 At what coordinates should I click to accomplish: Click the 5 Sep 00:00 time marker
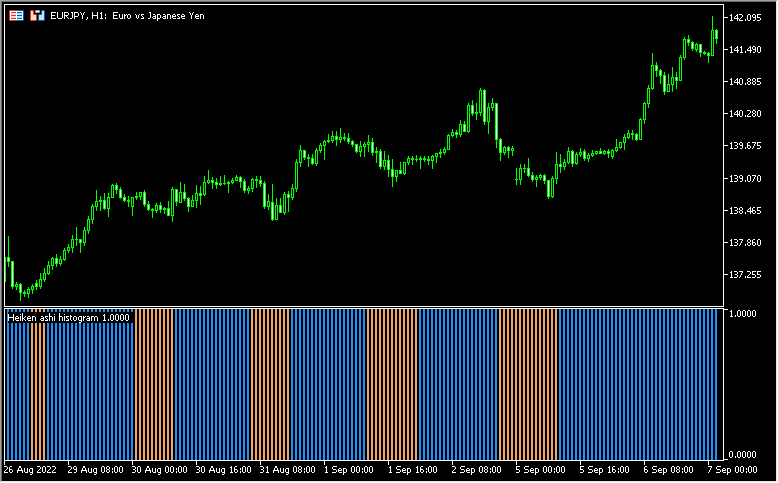click(540, 469)
